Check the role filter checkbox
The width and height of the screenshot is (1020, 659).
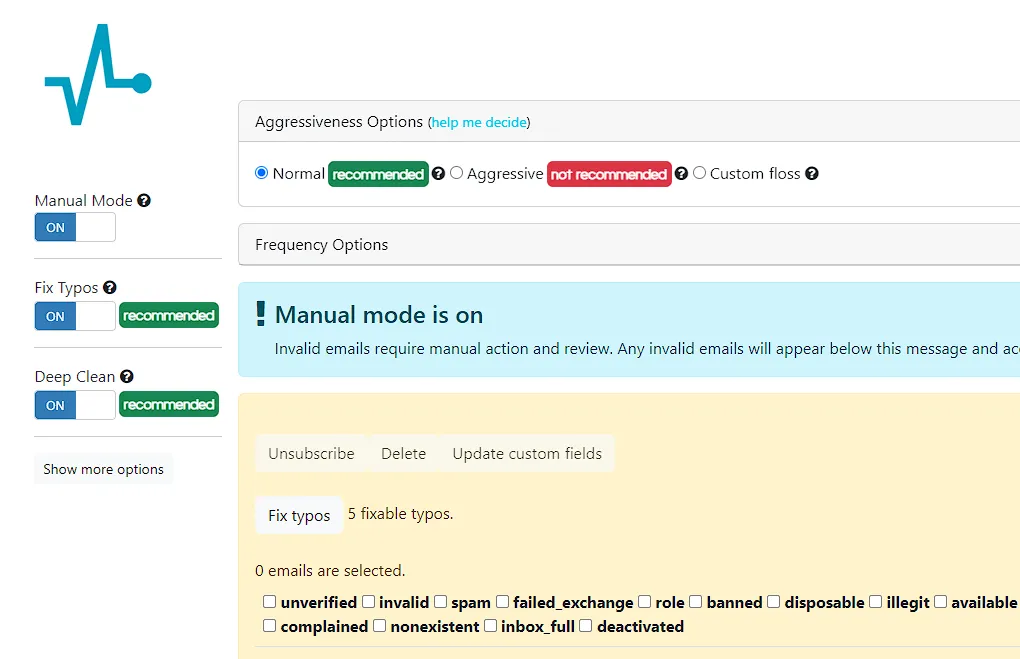tap(645, 602)
